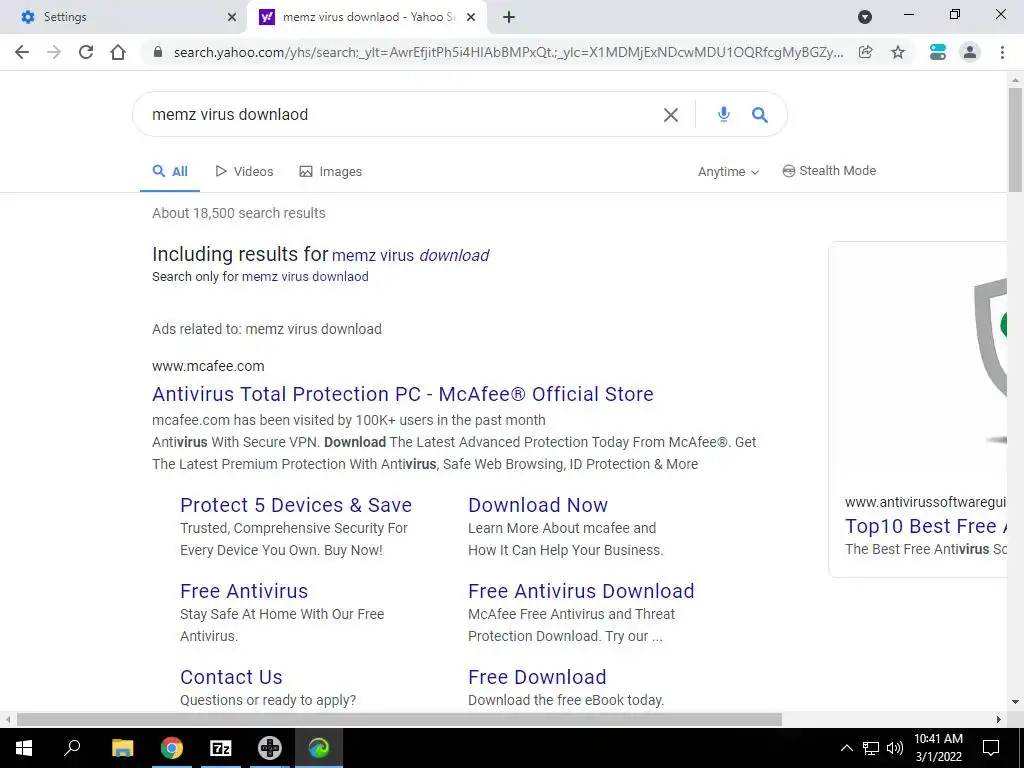
Task: Open Antivirus Total Protection McAfee link
Action: pos(403,394)
